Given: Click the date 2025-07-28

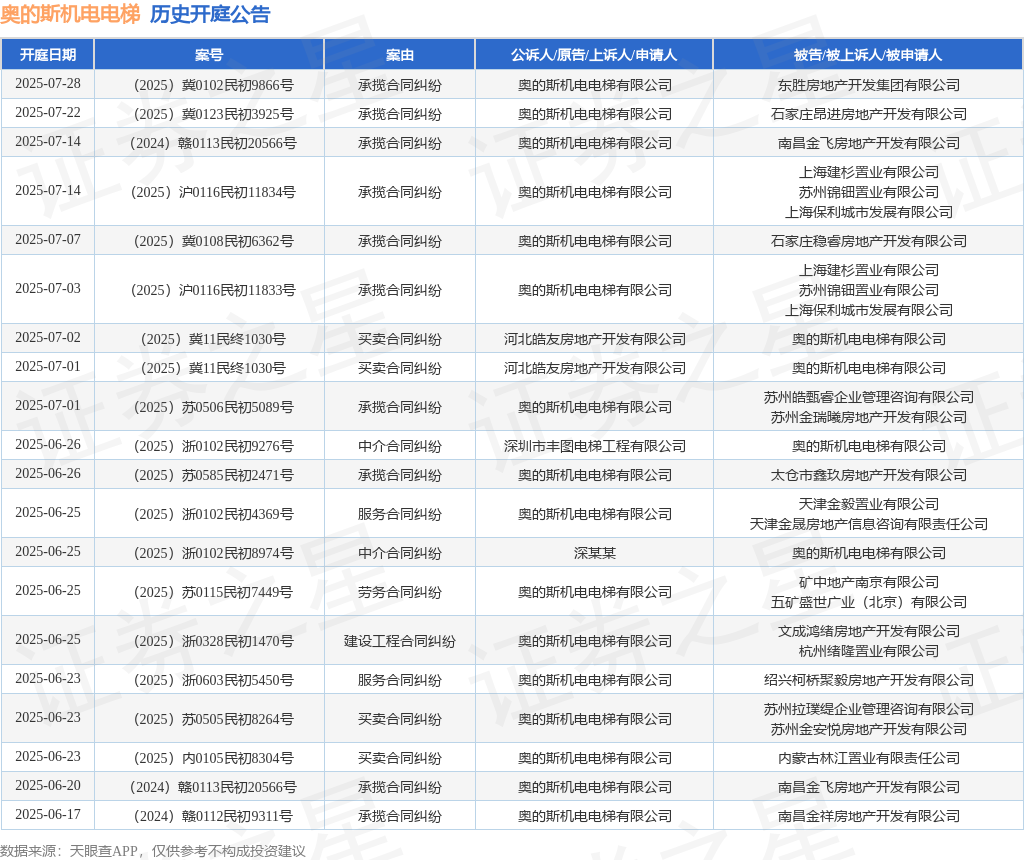Looking at the screenshot, I should [48, 84].
